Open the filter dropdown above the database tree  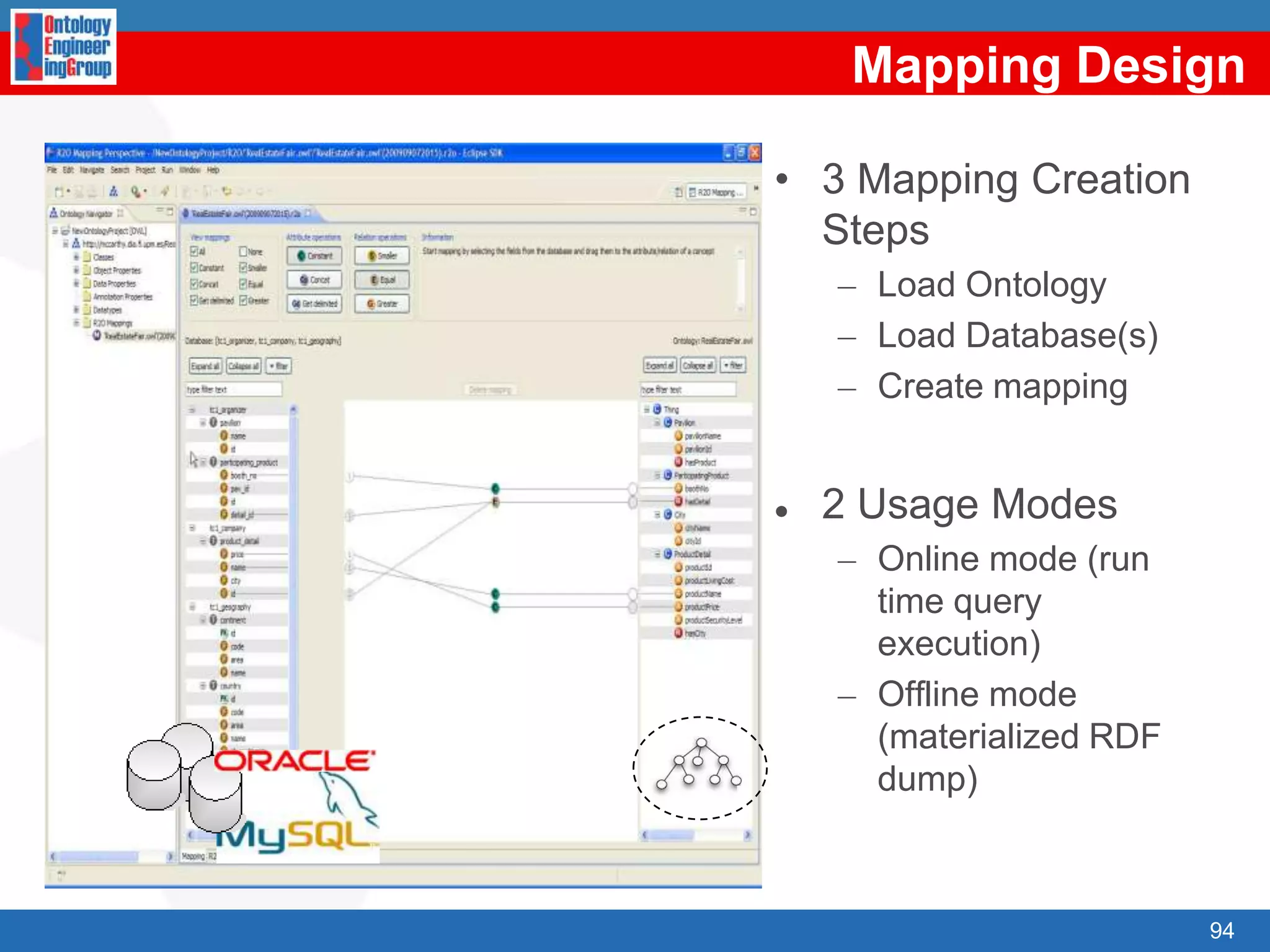pyautogui.click(x=278, y=366)
